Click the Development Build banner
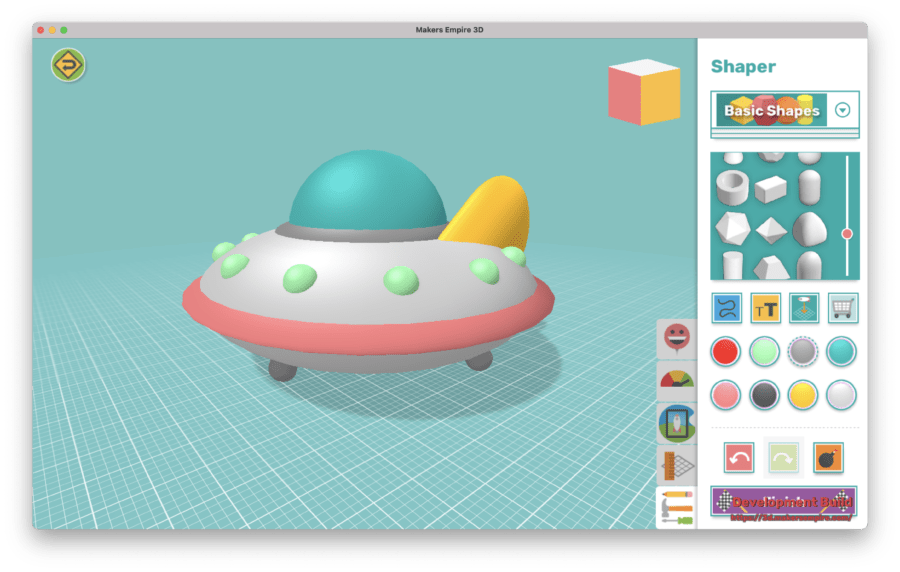This screenshot has width=900, height=572. coord(784,503)
